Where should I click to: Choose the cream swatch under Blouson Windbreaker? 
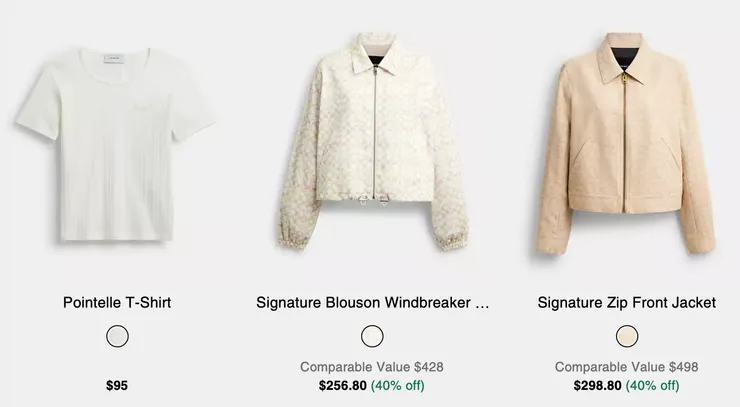(372, 336)
